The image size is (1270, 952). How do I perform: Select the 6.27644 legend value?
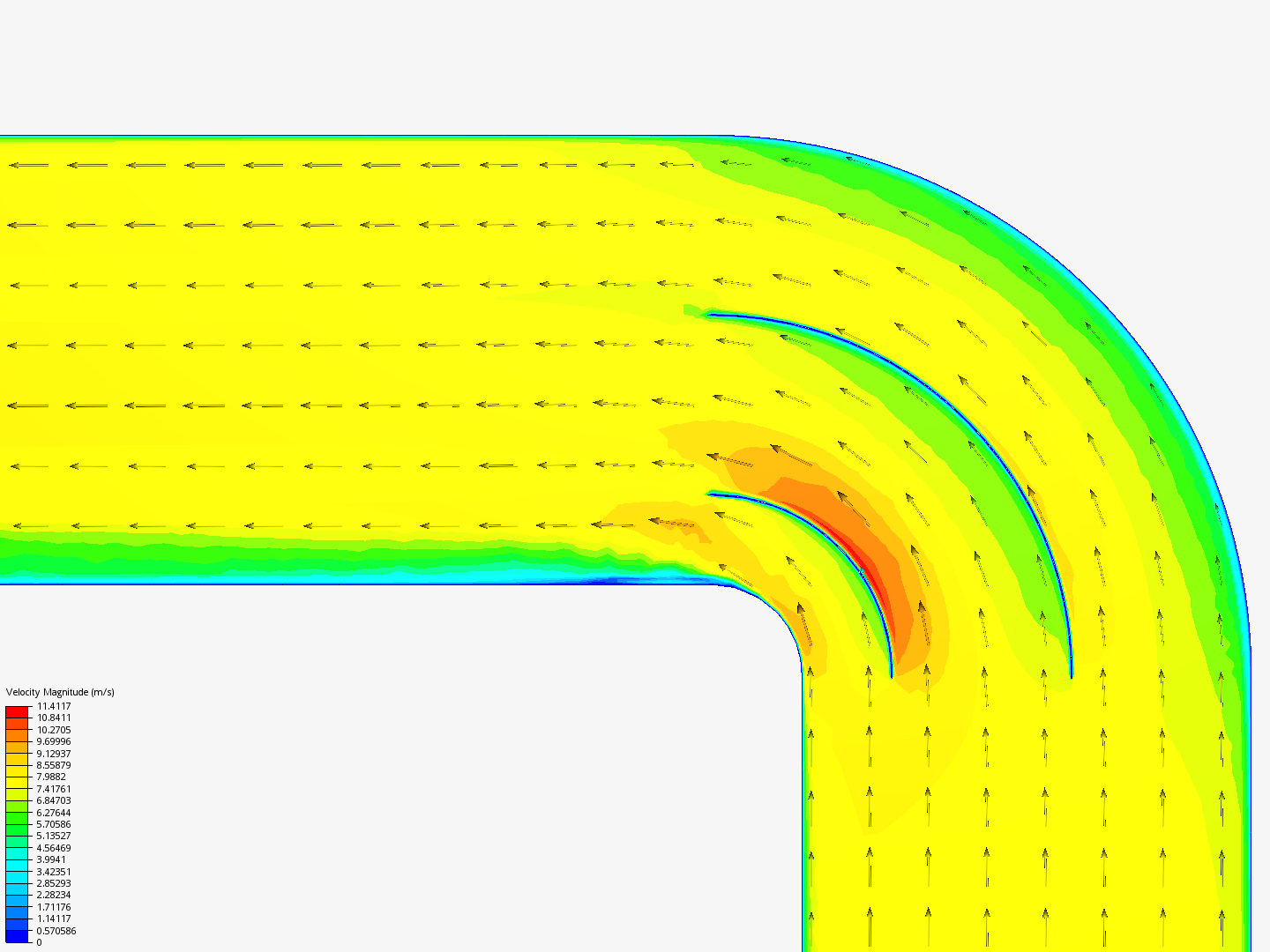click(54, 813)
